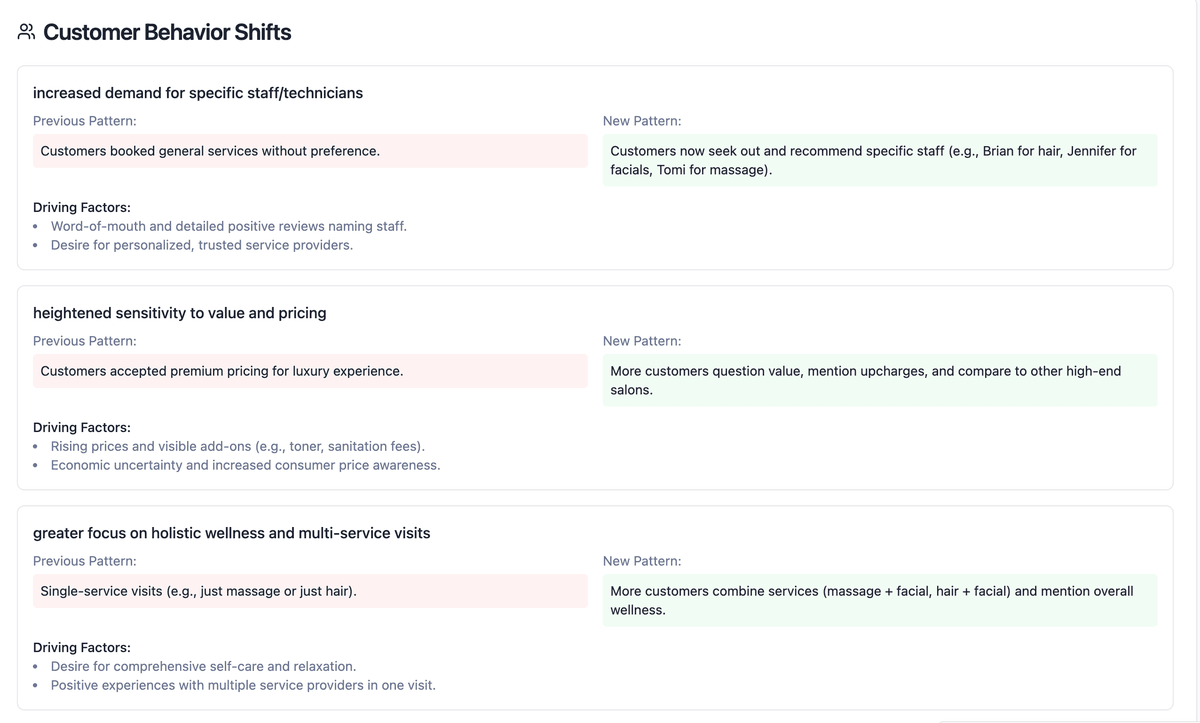
Task: Select the green box mentioning Brian for hair
Action: point(879,160)
